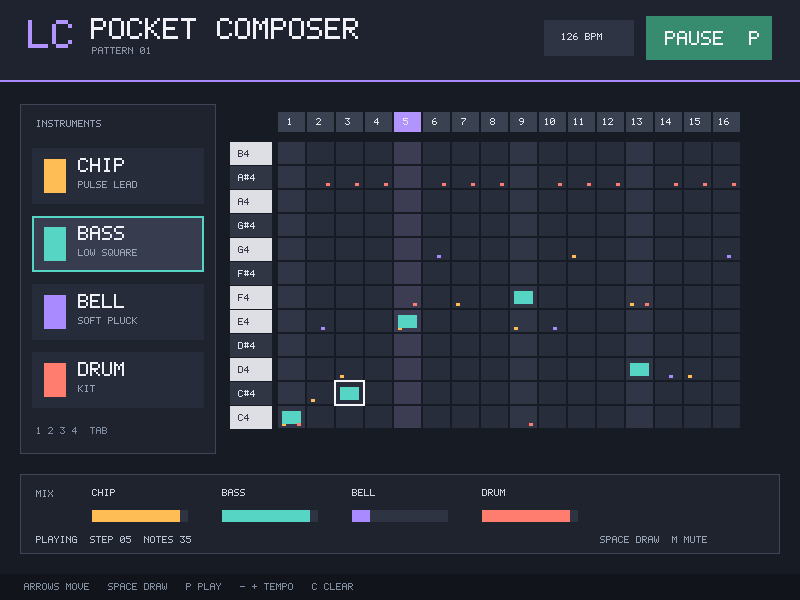Adjust the CHIP mix volume bar
The image size is (800, 600).
tap(140, 516)
